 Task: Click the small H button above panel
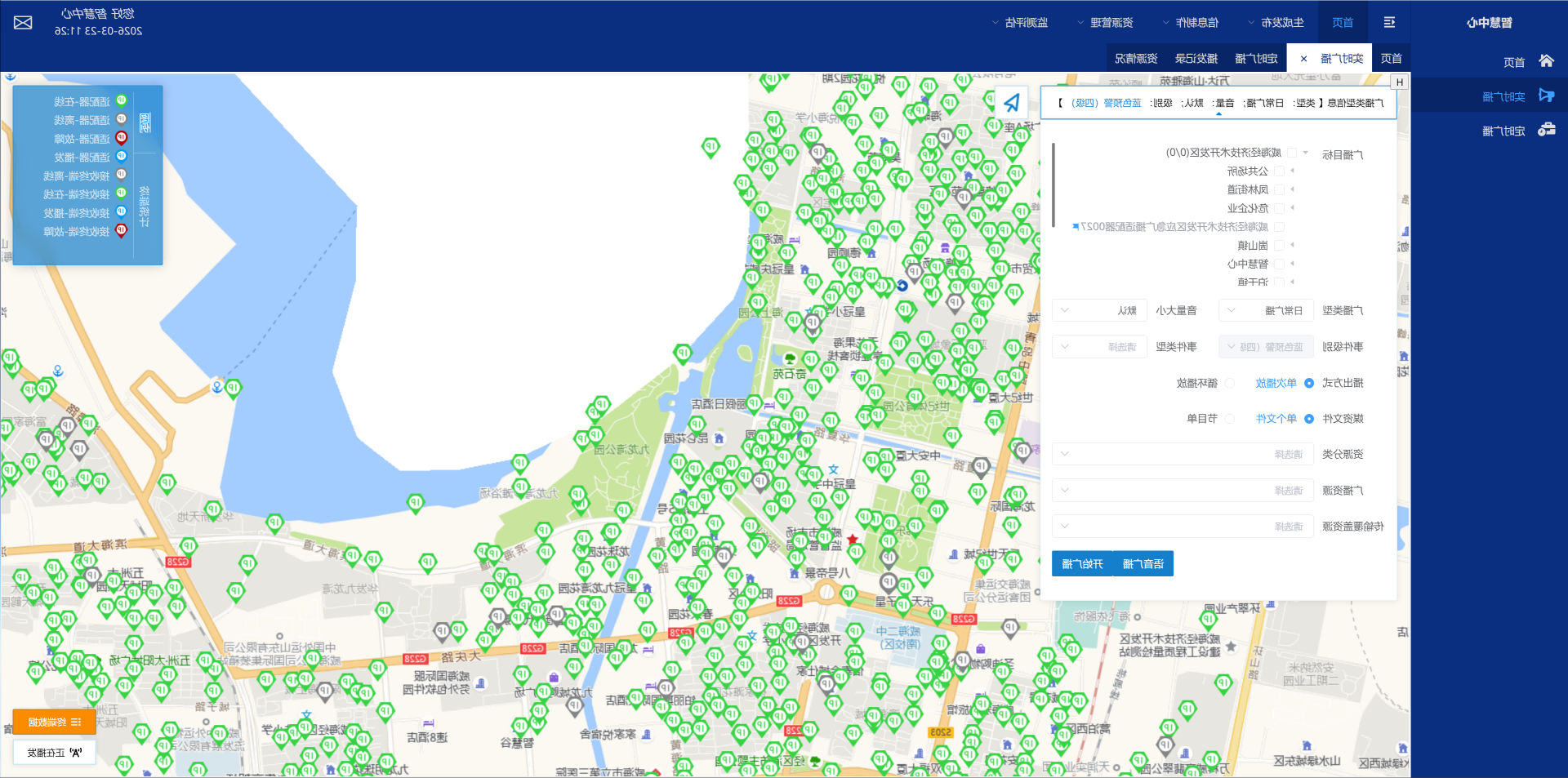(x=1400, y=82)
